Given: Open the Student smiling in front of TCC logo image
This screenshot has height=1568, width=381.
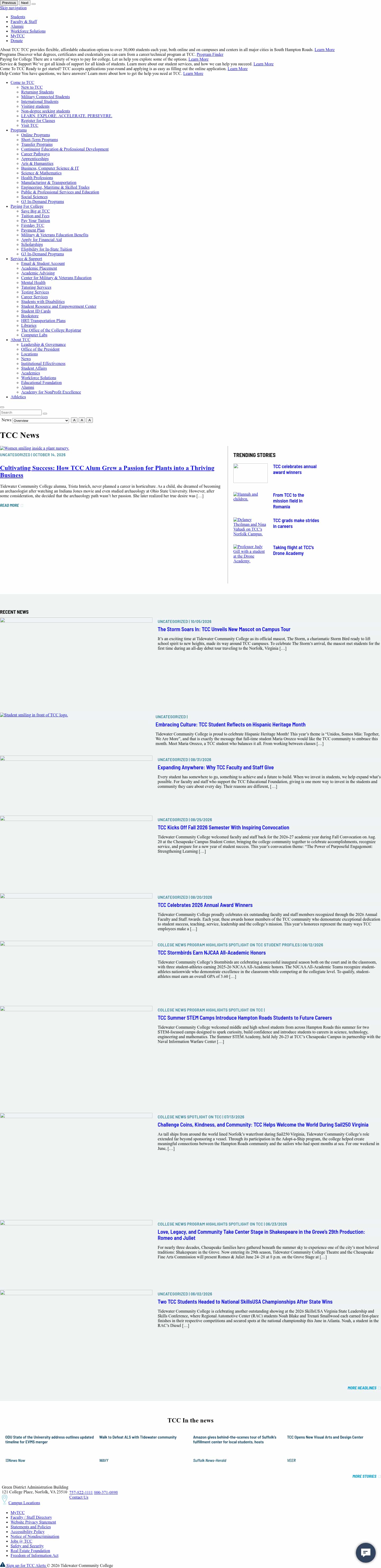Looking at the screenshot, I should click(34, 715).
